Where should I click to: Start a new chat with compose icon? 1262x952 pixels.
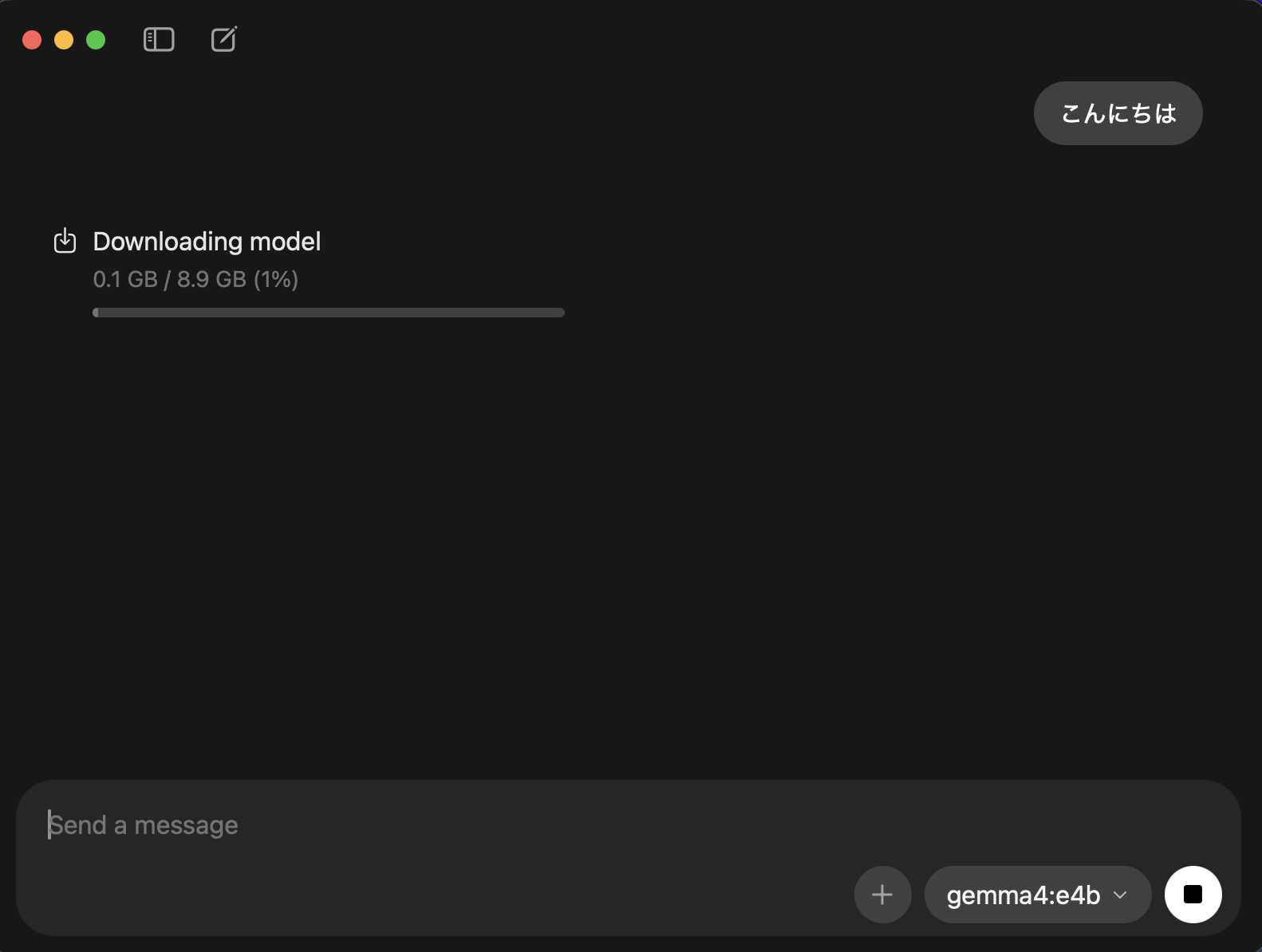[x=224, y=40]
